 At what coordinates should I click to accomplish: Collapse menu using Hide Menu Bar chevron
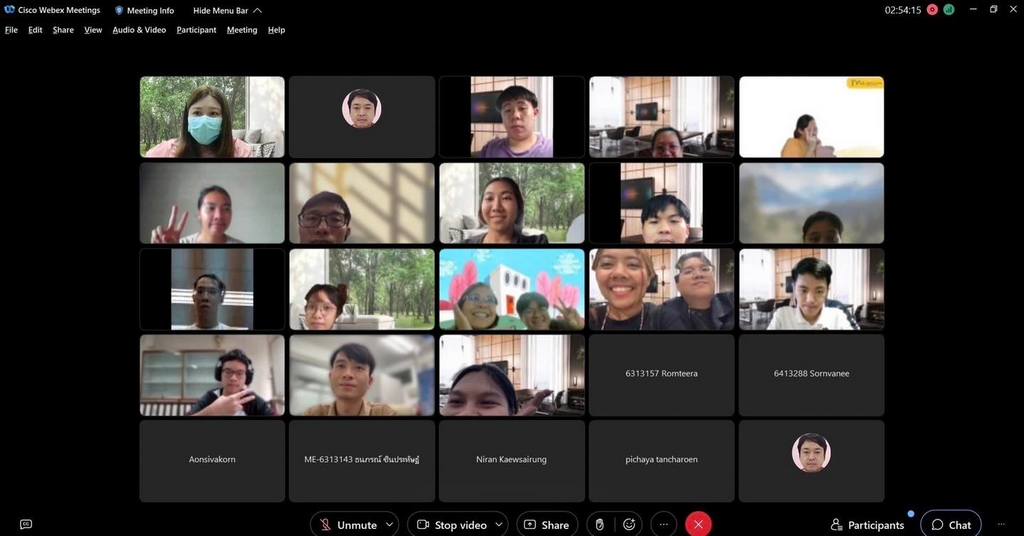(x=257, y=10)
